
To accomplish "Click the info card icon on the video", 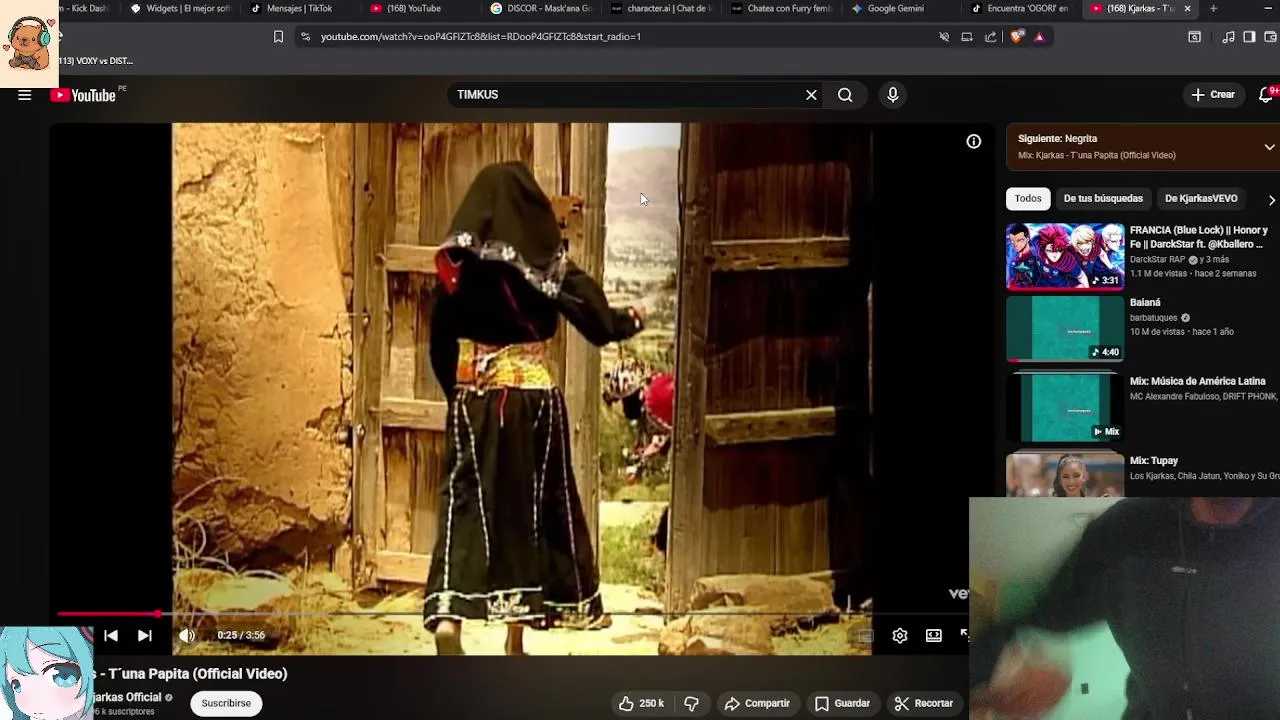I will coord(973,142).
